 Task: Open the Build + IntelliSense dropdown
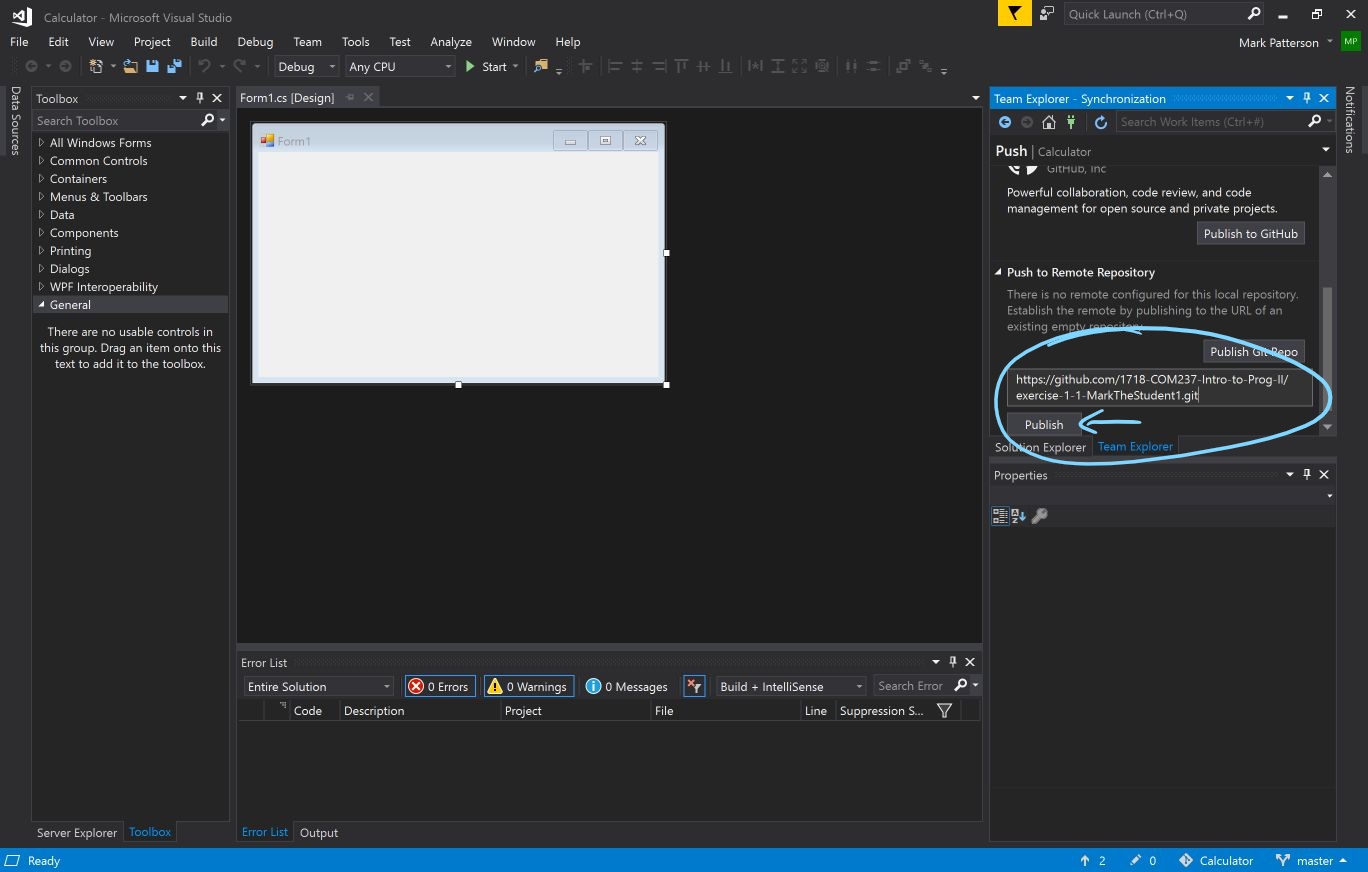tap(790, 686)
